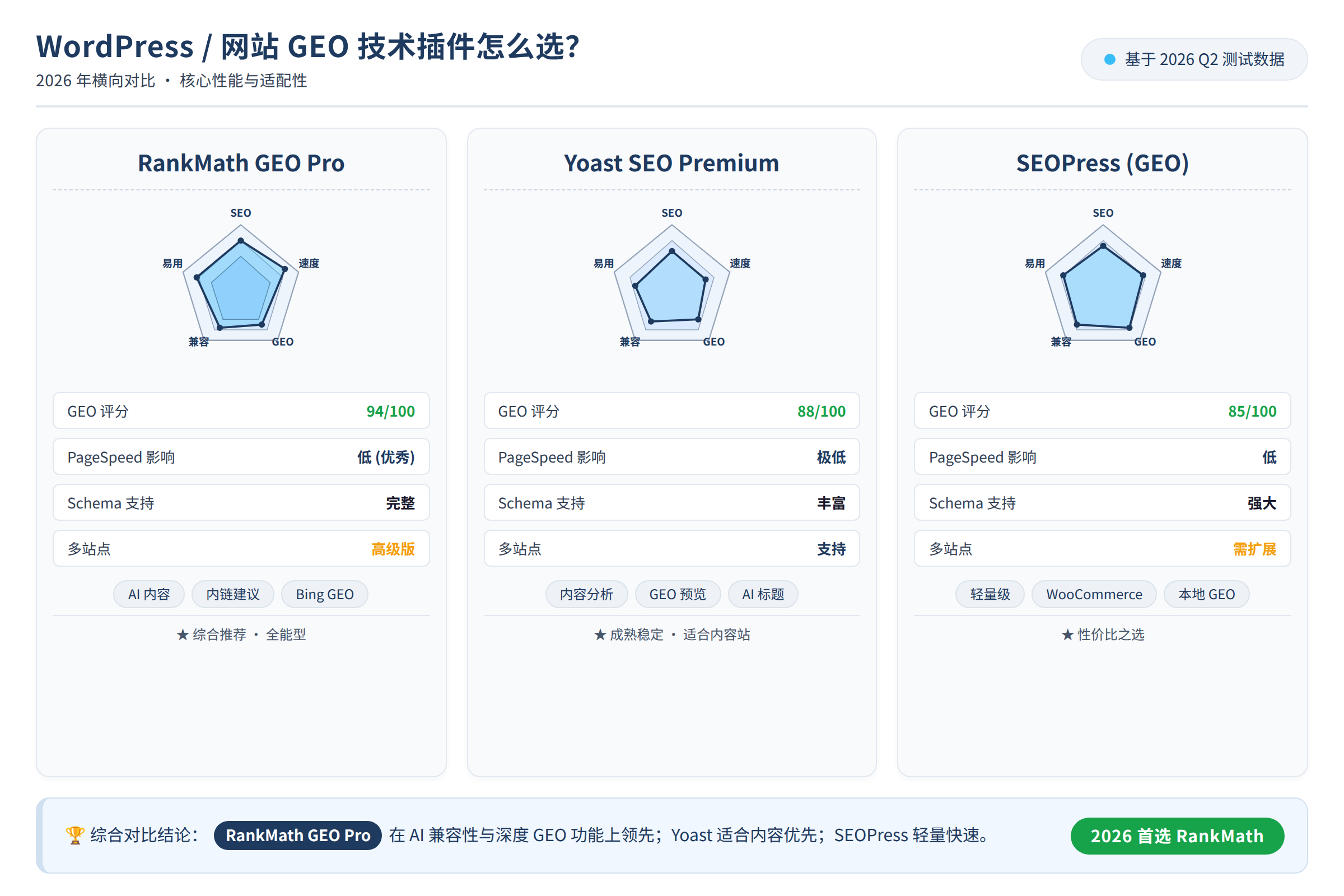The image size is (1344, 896).
Task: Click '★ 综合推荐 · 全能型' footer text
Action: (x=241, y=634)
